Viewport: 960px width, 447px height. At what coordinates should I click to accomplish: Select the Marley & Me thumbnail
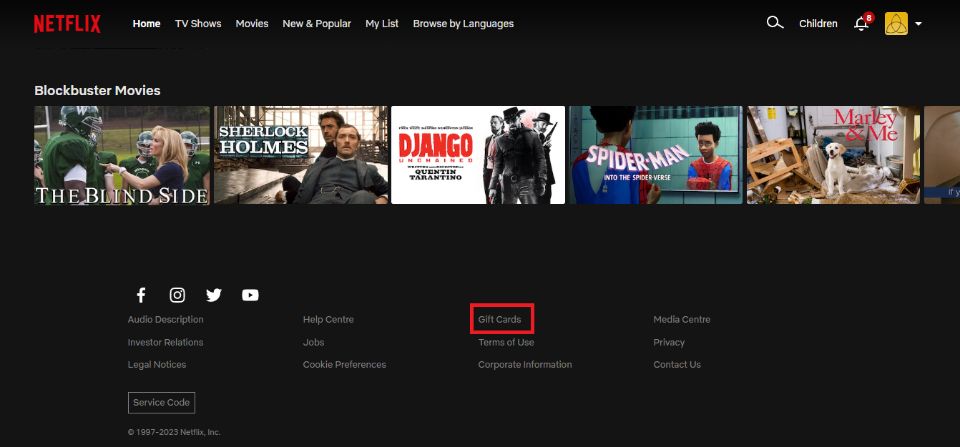click(x=833, y=155)
